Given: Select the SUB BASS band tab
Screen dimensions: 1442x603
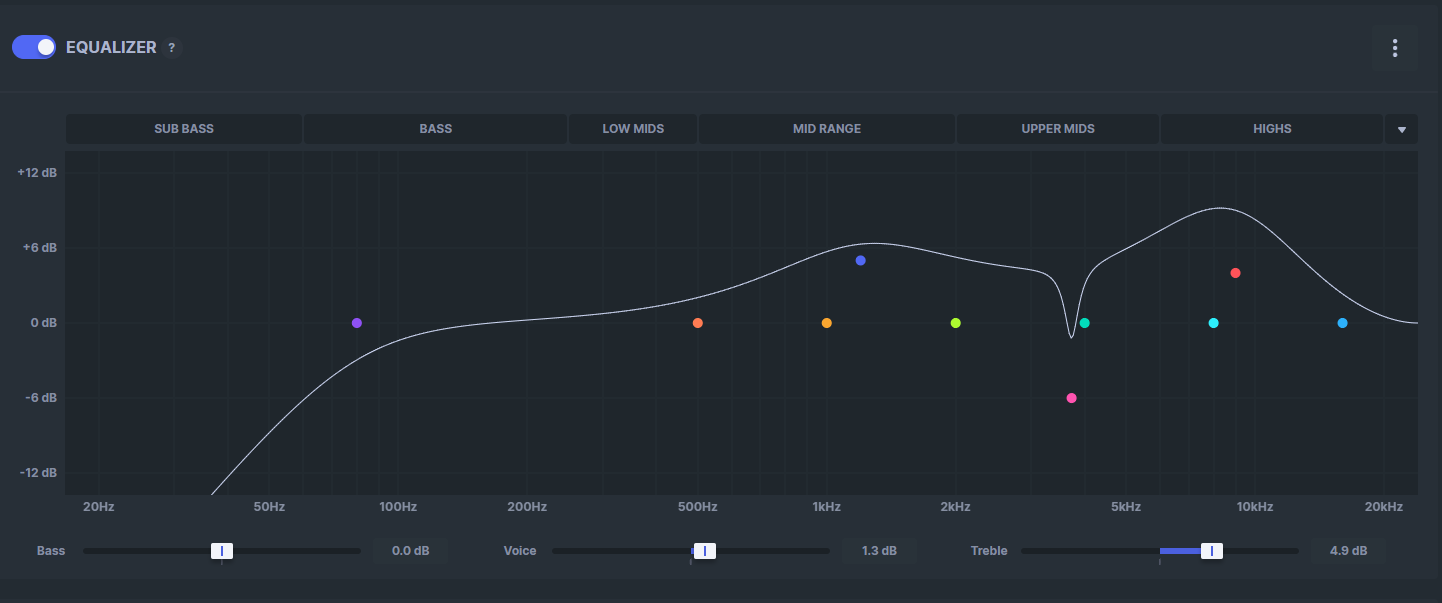Looking at the screenshot, I should tap(184, 129).
